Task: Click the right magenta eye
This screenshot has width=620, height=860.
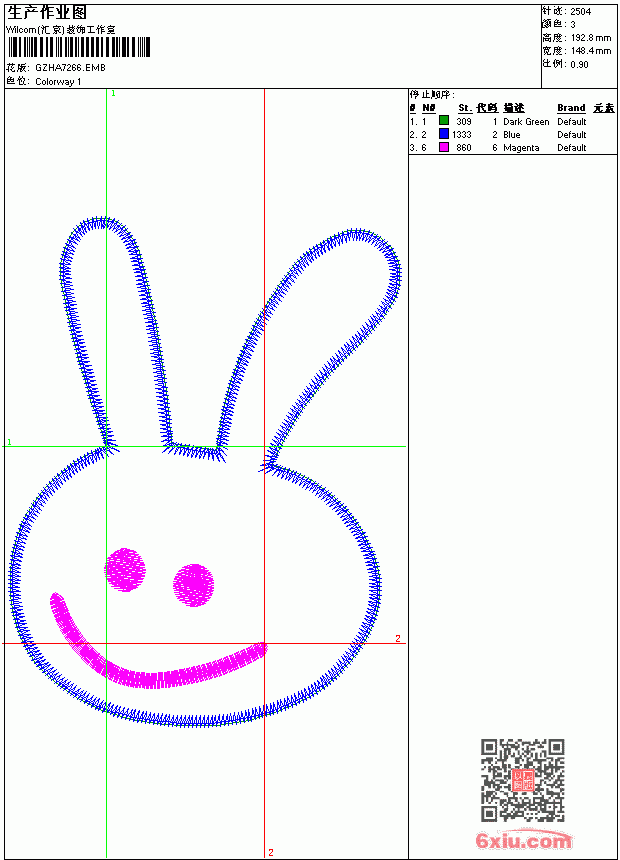Action: tap(194, 585)
